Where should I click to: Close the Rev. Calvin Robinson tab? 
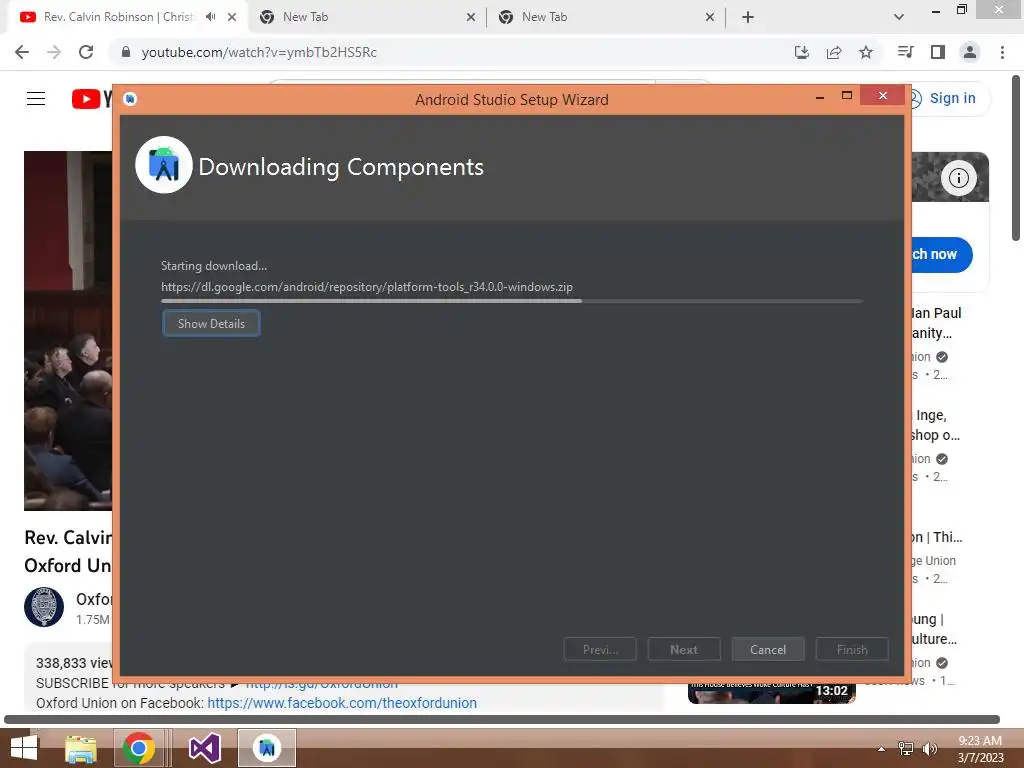[x=232, y=17]
